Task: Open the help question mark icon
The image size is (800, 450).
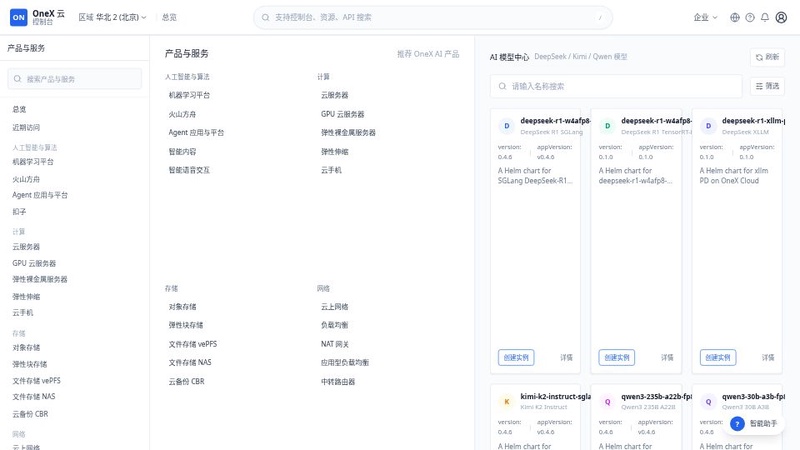Action: point(749,17)
